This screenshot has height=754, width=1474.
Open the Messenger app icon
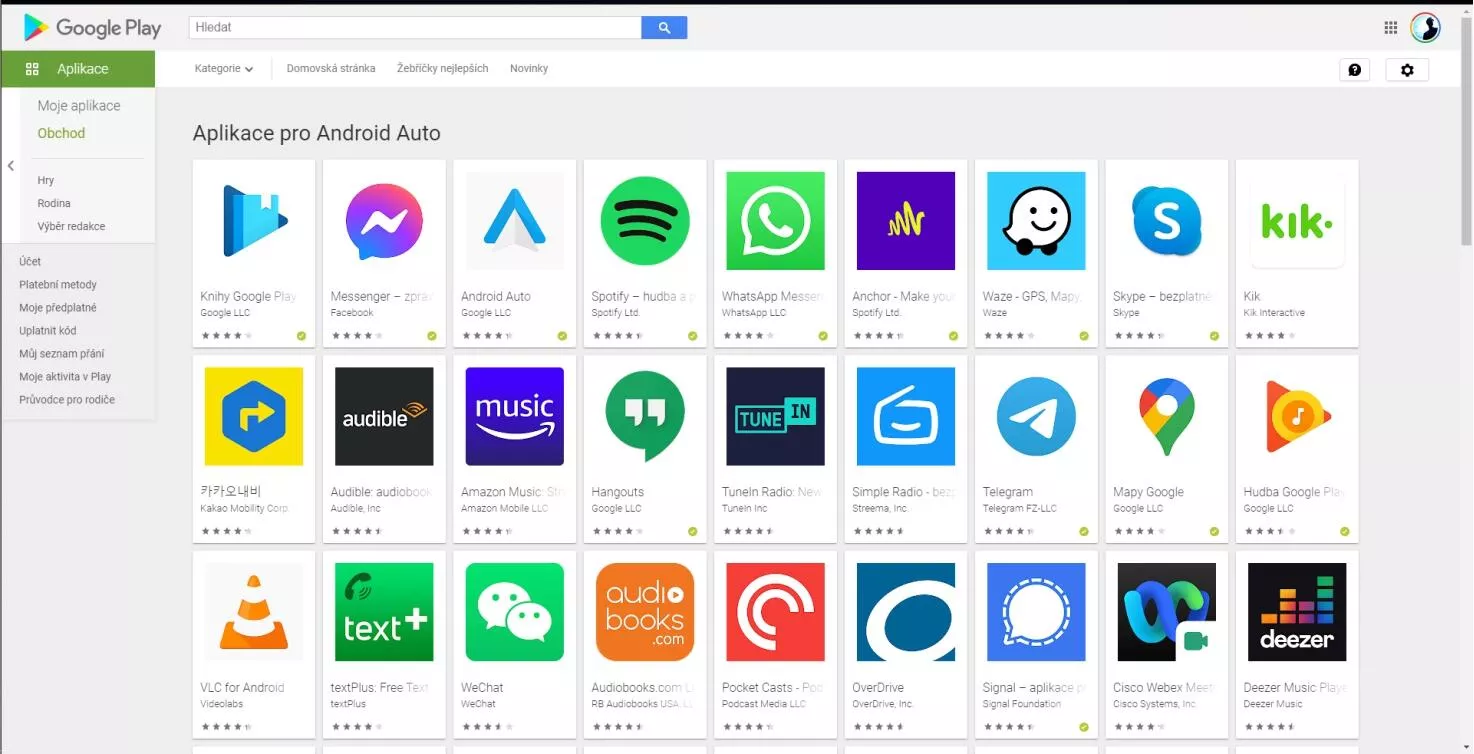pyautogui.click(x=384, y=221)
